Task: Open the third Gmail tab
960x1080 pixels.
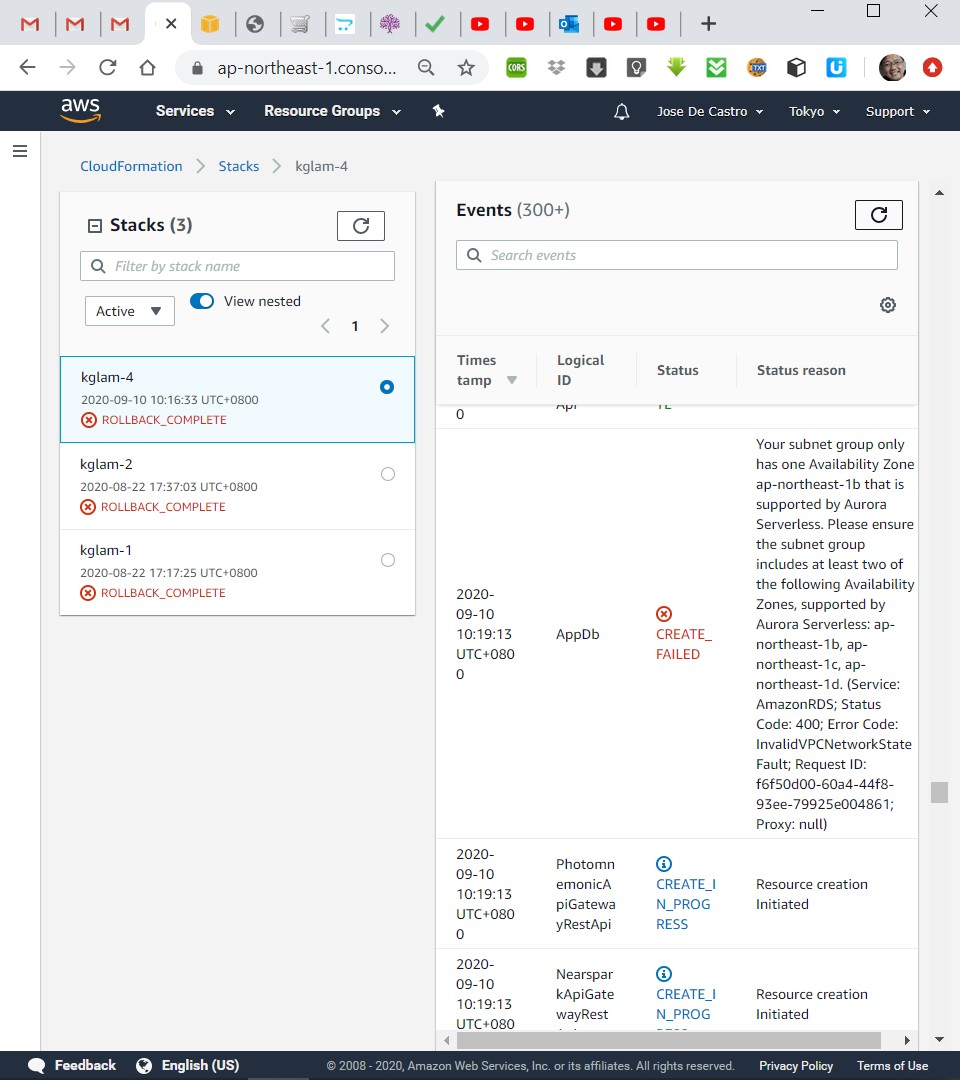Action: [120, 25]
